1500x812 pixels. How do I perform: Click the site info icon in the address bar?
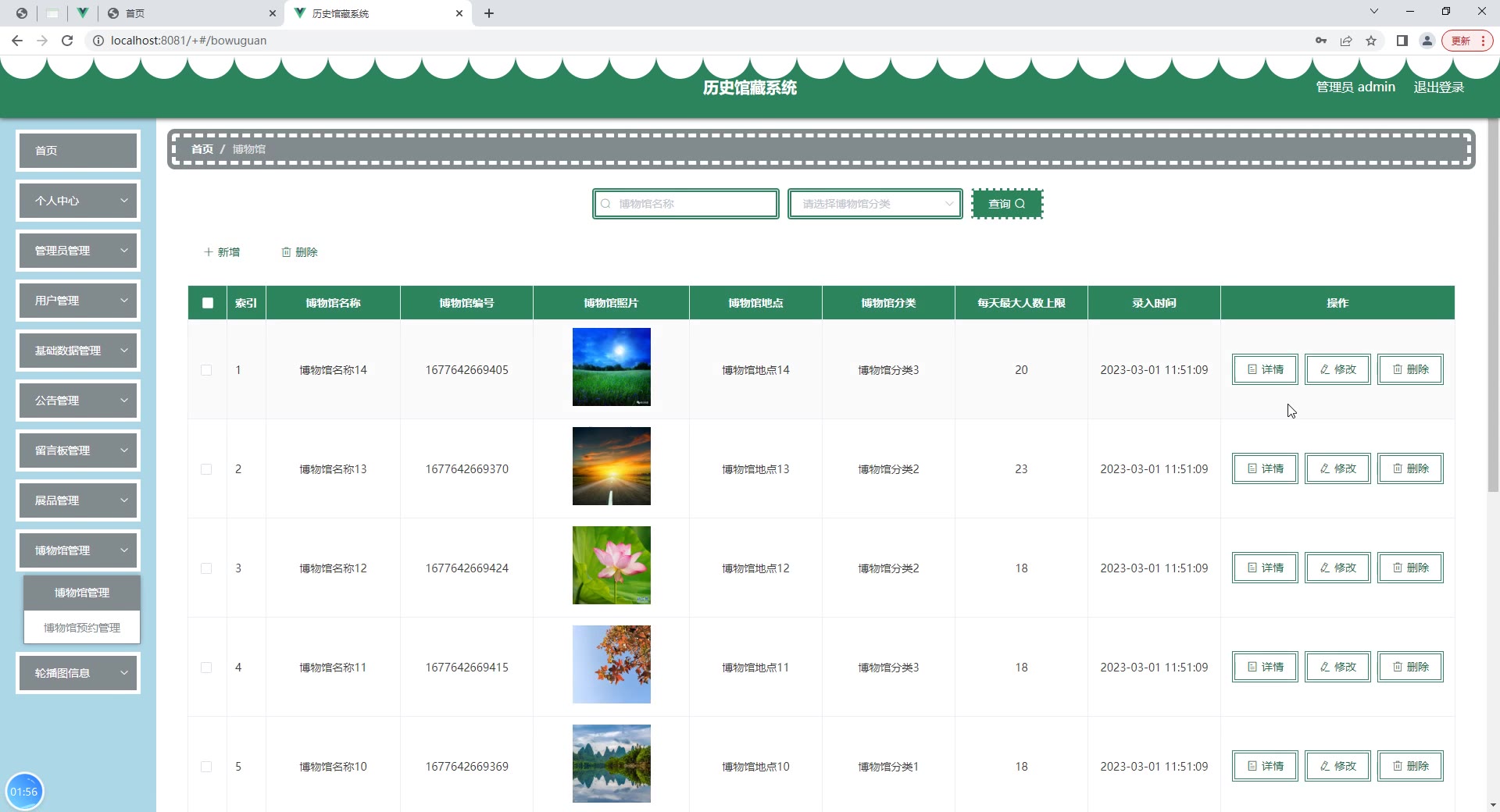[98, 41]
